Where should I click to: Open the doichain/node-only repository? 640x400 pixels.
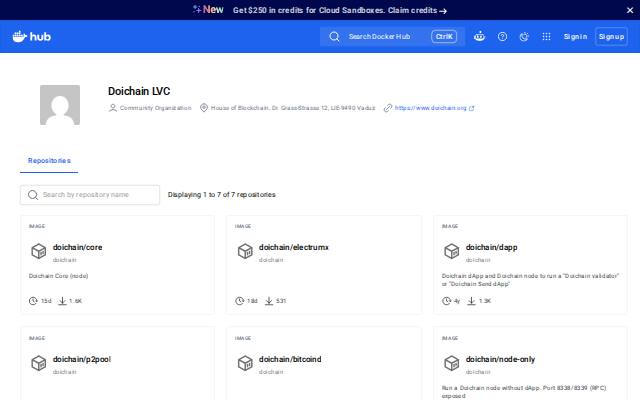[x=500, y=360]
